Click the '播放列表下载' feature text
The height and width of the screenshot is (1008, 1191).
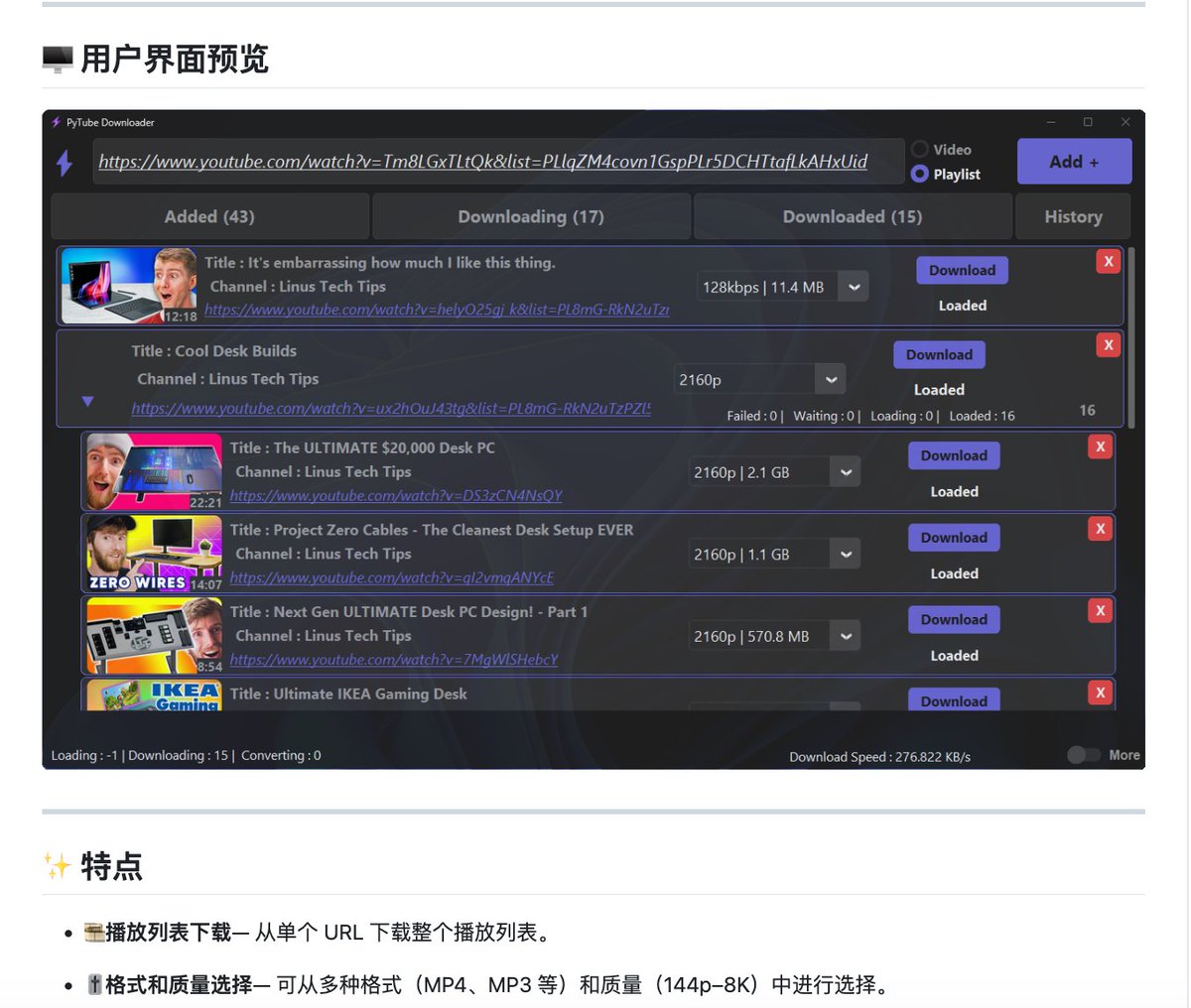(169, 933)
